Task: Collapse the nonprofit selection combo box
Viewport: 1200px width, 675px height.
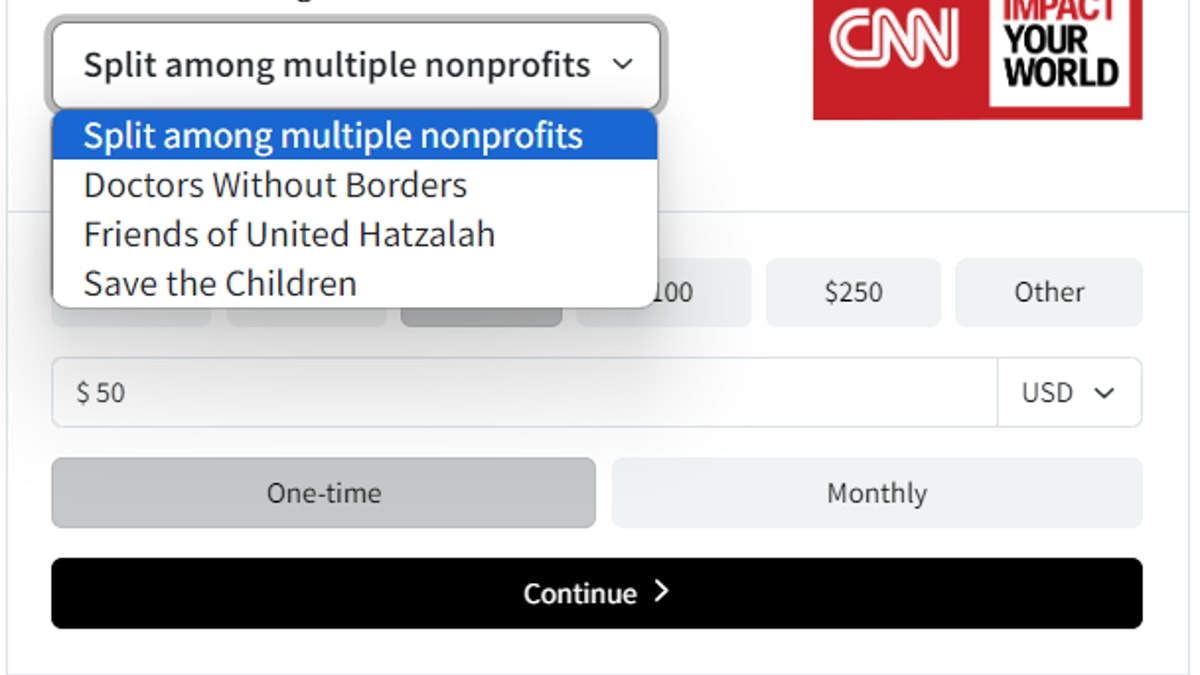Action: [356, 65]
